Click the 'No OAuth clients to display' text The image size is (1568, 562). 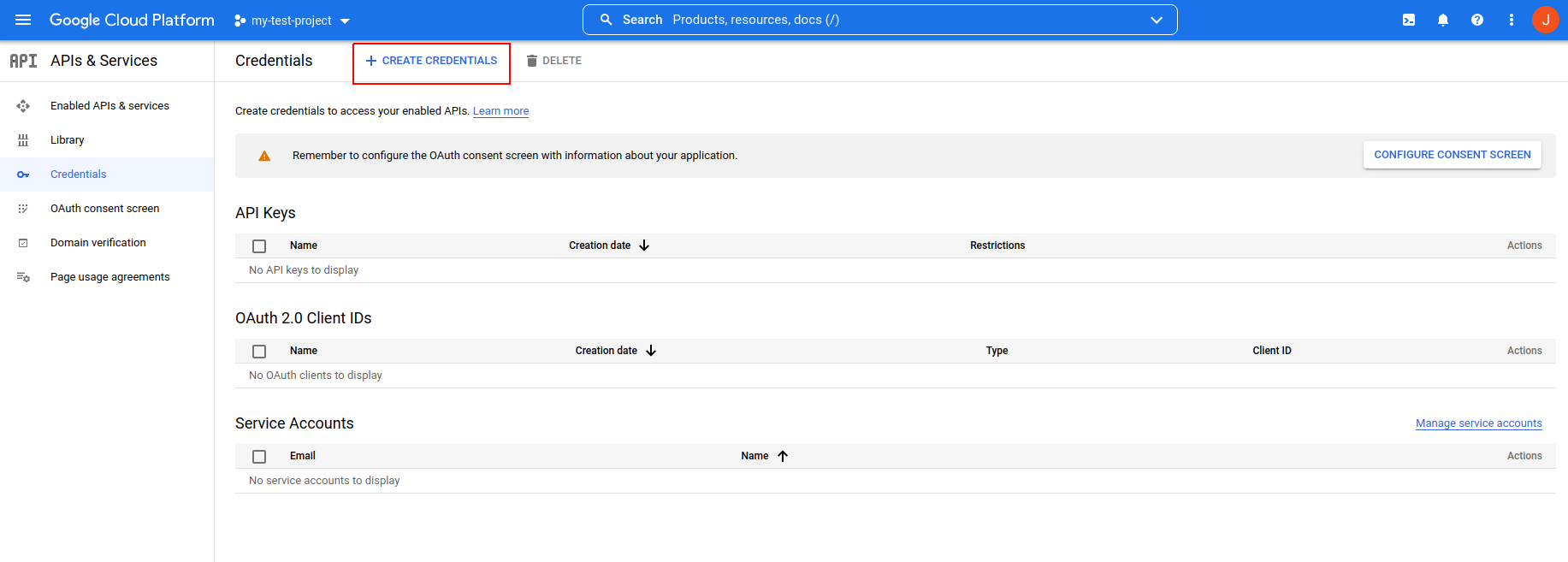316,376
